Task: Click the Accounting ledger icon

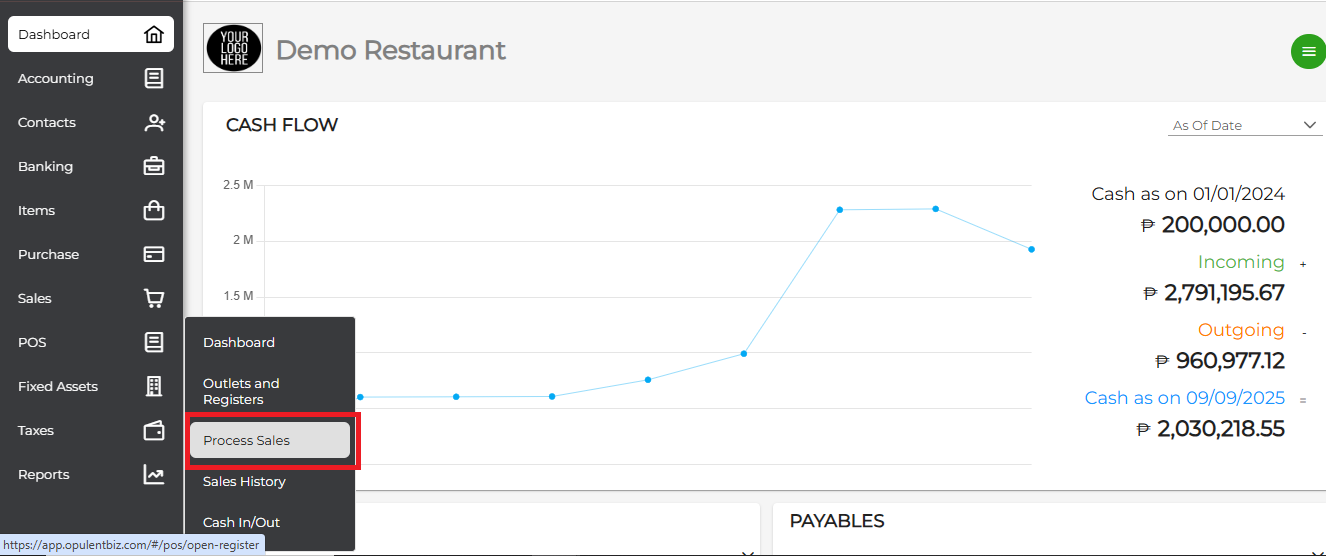Action: coord(154,79)
